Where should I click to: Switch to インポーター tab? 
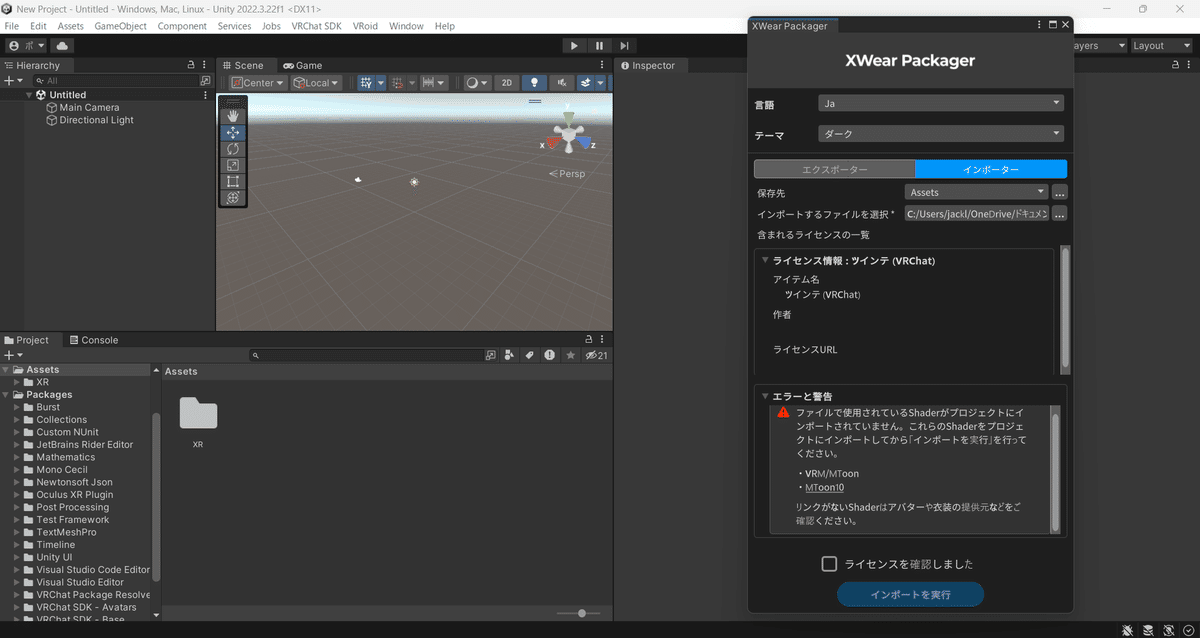991,169
